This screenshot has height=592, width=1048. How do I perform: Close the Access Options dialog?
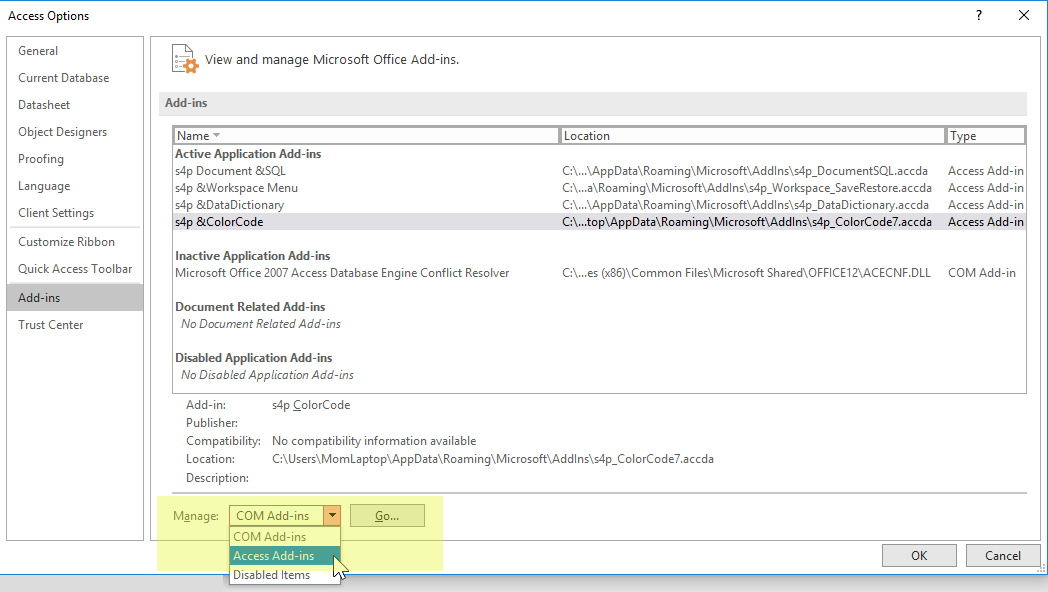pyautogui.click(x=1024, y=15)
